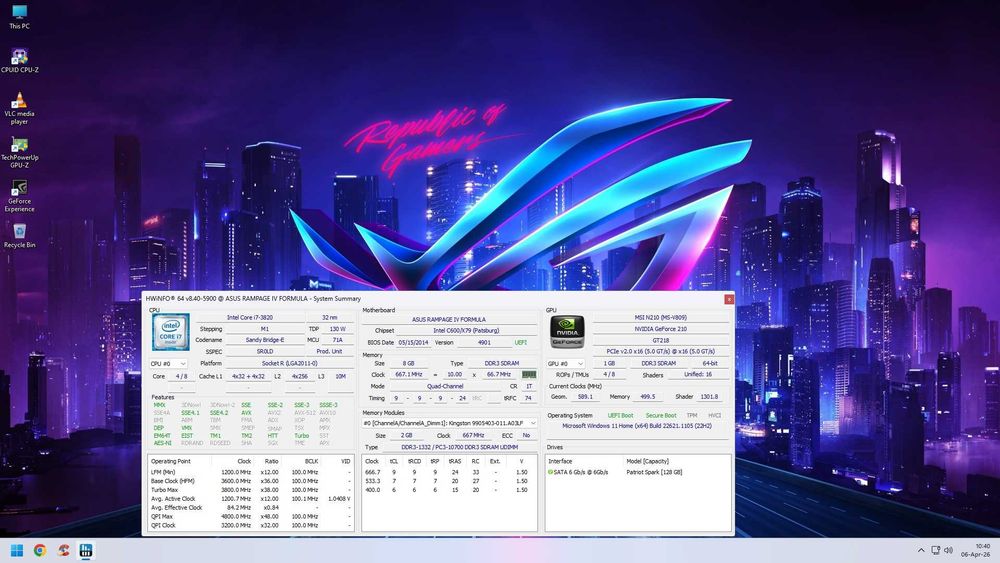
Task: Select the 533.3 memory timing row
Action: point(449,481)
